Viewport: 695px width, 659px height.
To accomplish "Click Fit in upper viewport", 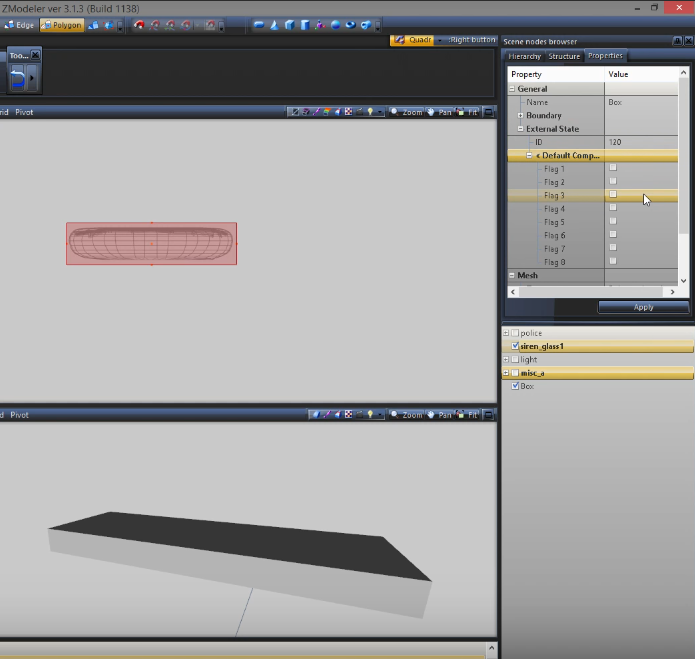I will pyautogui.click(x=468, y=112).
